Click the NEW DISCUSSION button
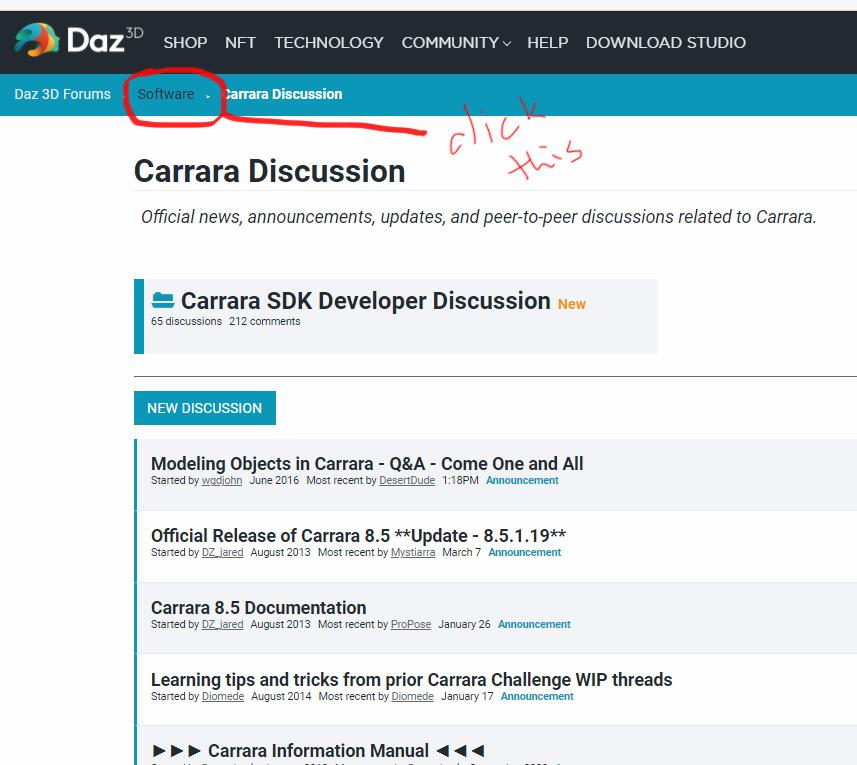Screen dimensions: 857x765 (x=204, y=408)
